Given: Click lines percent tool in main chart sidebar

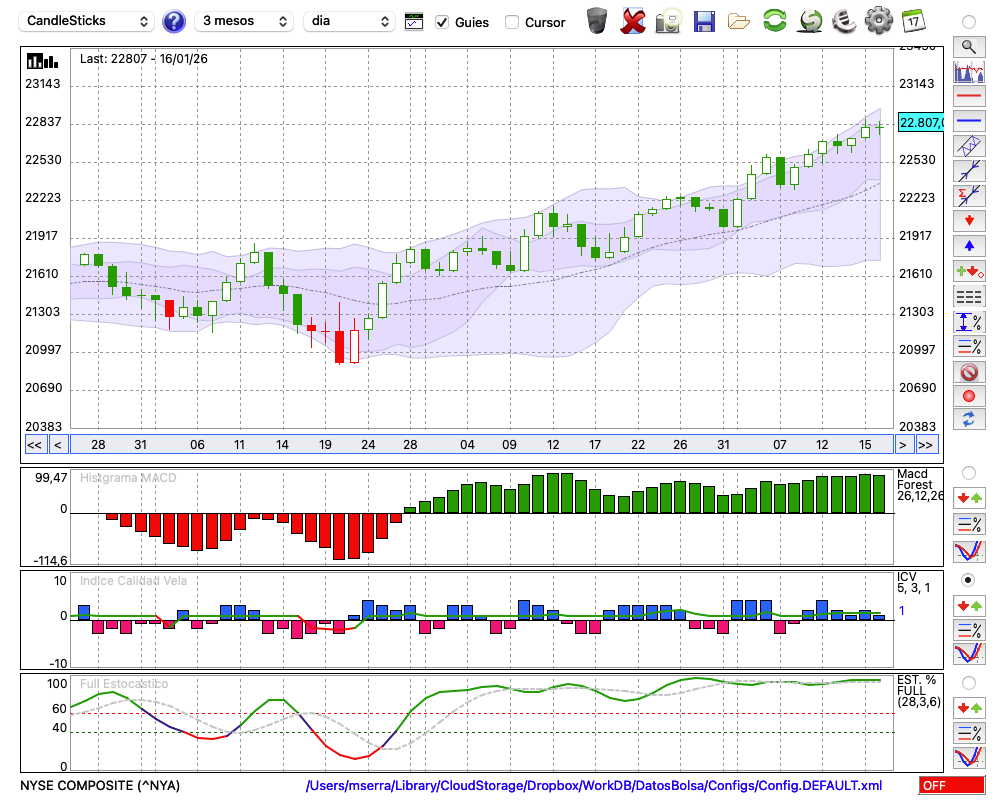Looking at the screenshot, I should click(969, 346).
